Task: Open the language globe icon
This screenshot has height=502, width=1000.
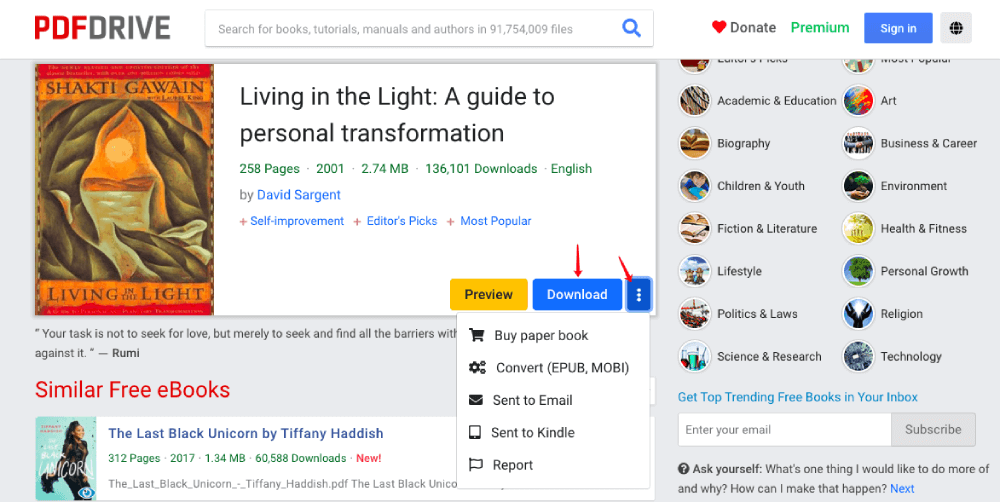Action: pyautogui.click(x=956, y=28)
